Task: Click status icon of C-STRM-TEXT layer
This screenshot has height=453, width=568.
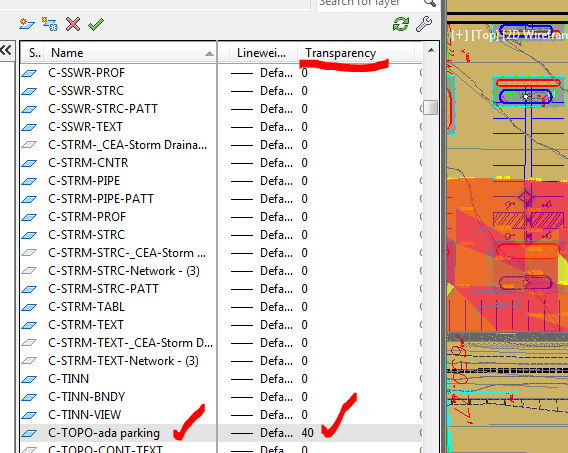Action: pos(29,325)
